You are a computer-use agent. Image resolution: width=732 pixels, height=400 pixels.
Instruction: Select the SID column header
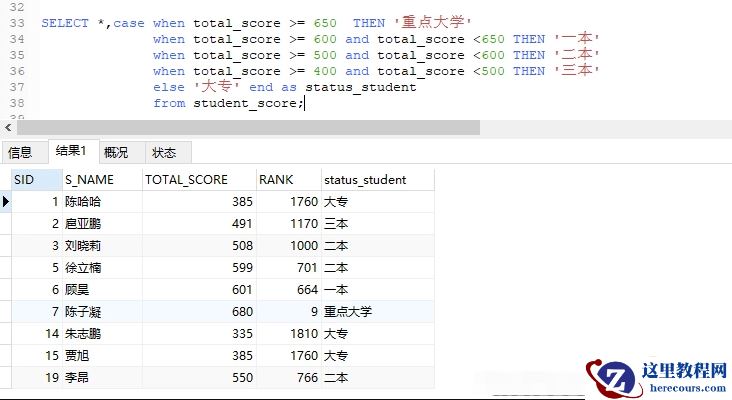coord(36,180)
